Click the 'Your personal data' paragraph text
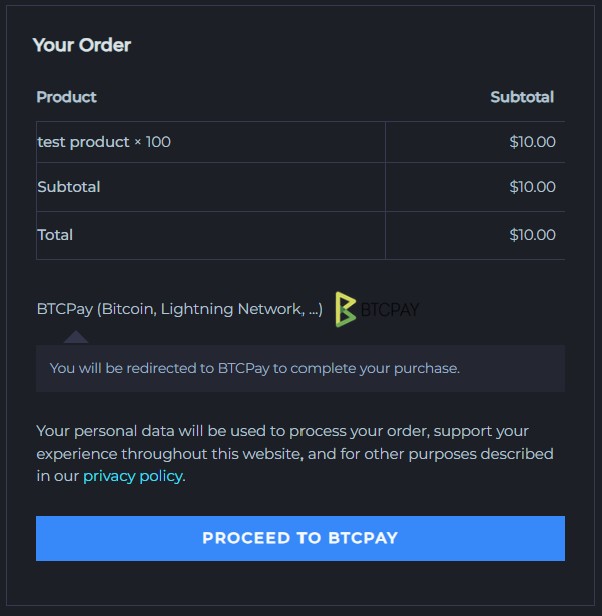 [295, 453]
